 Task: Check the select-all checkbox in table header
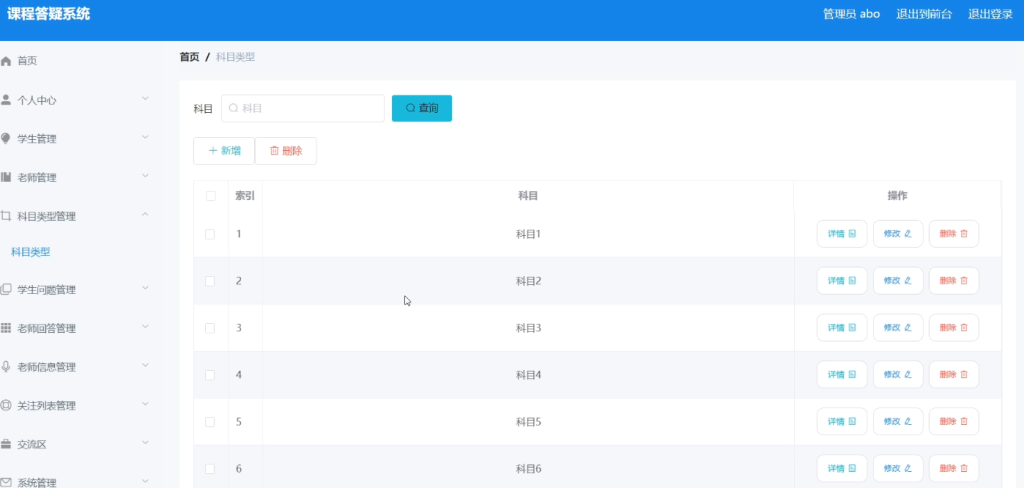[210, 196]
